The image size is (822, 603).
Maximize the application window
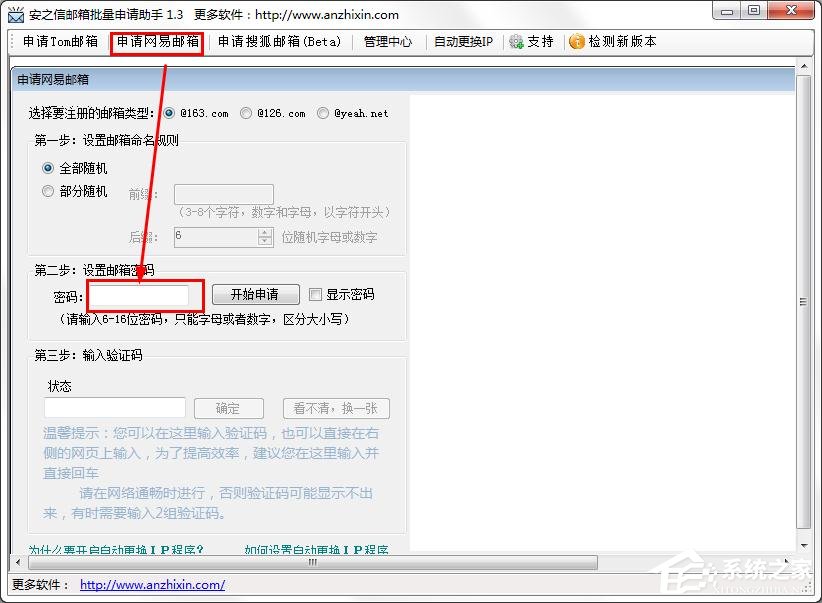pyautogui.click(x=753, y=11)
